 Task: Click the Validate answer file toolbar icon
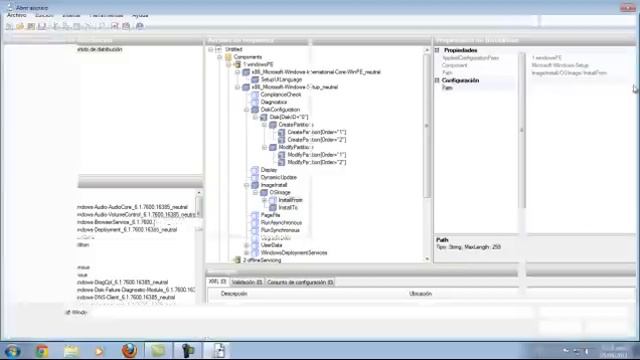point(115,26)
